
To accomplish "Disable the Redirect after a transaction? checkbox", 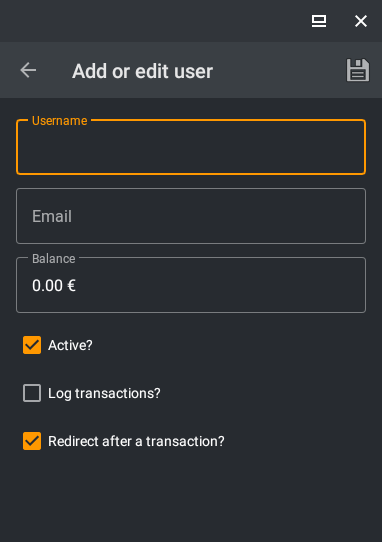I will [x=32, y=441].
